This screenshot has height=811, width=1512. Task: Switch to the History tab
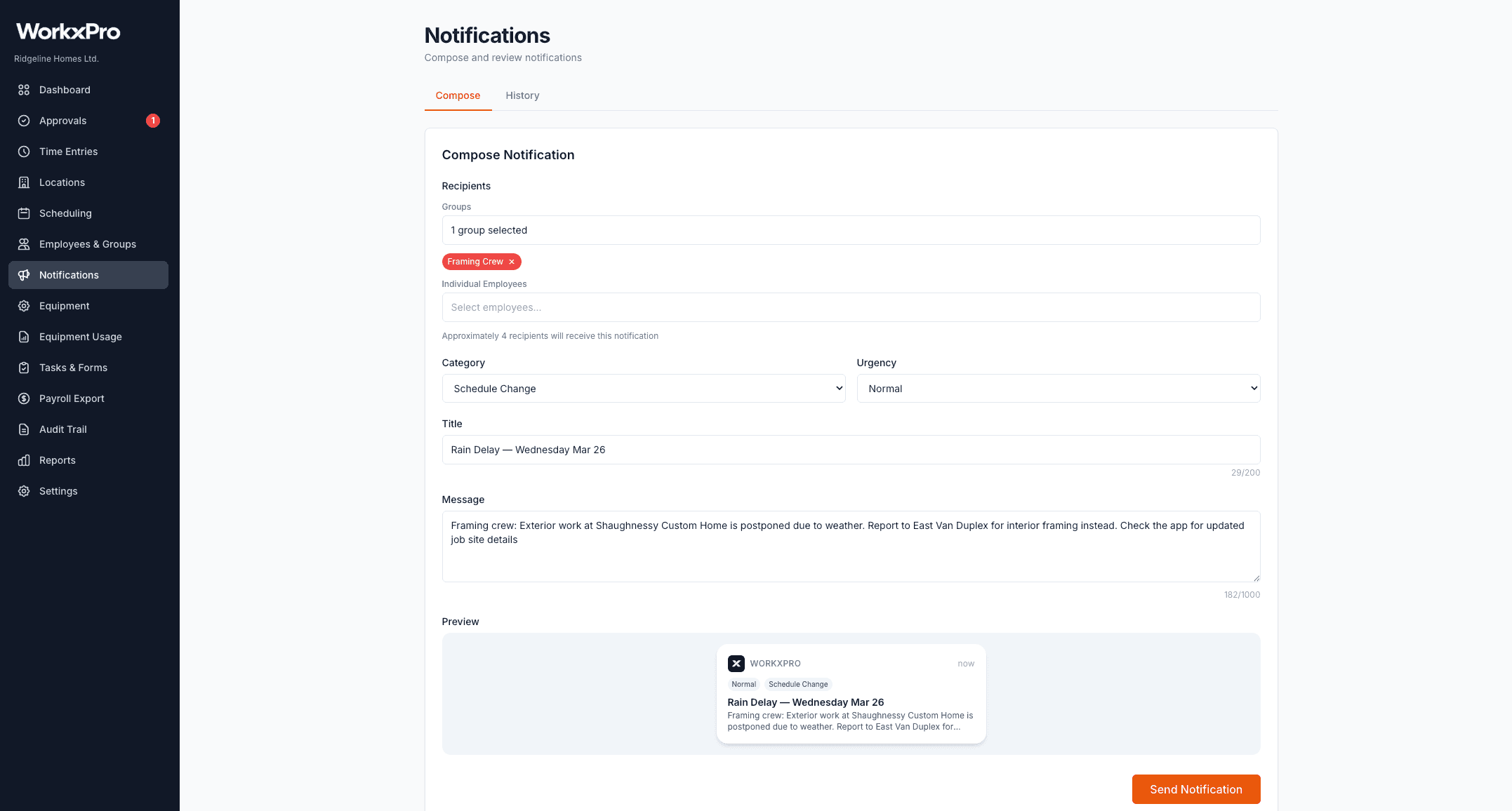tap(522, 95)
